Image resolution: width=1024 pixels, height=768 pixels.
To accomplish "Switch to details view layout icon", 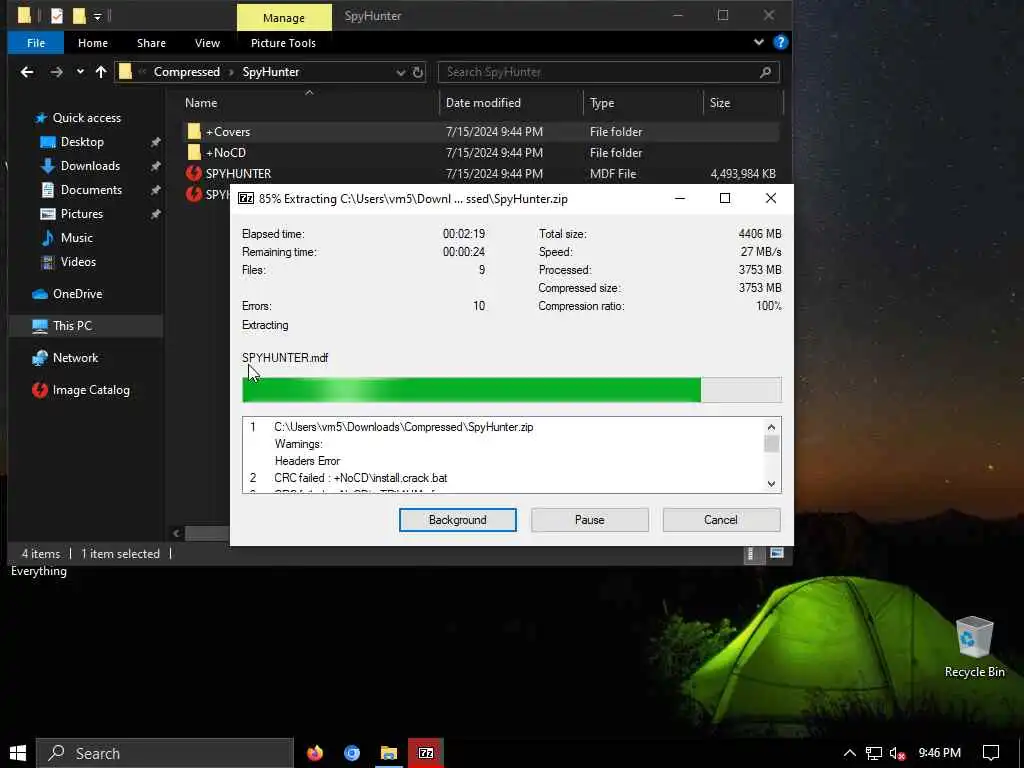I will pos(751,554).
